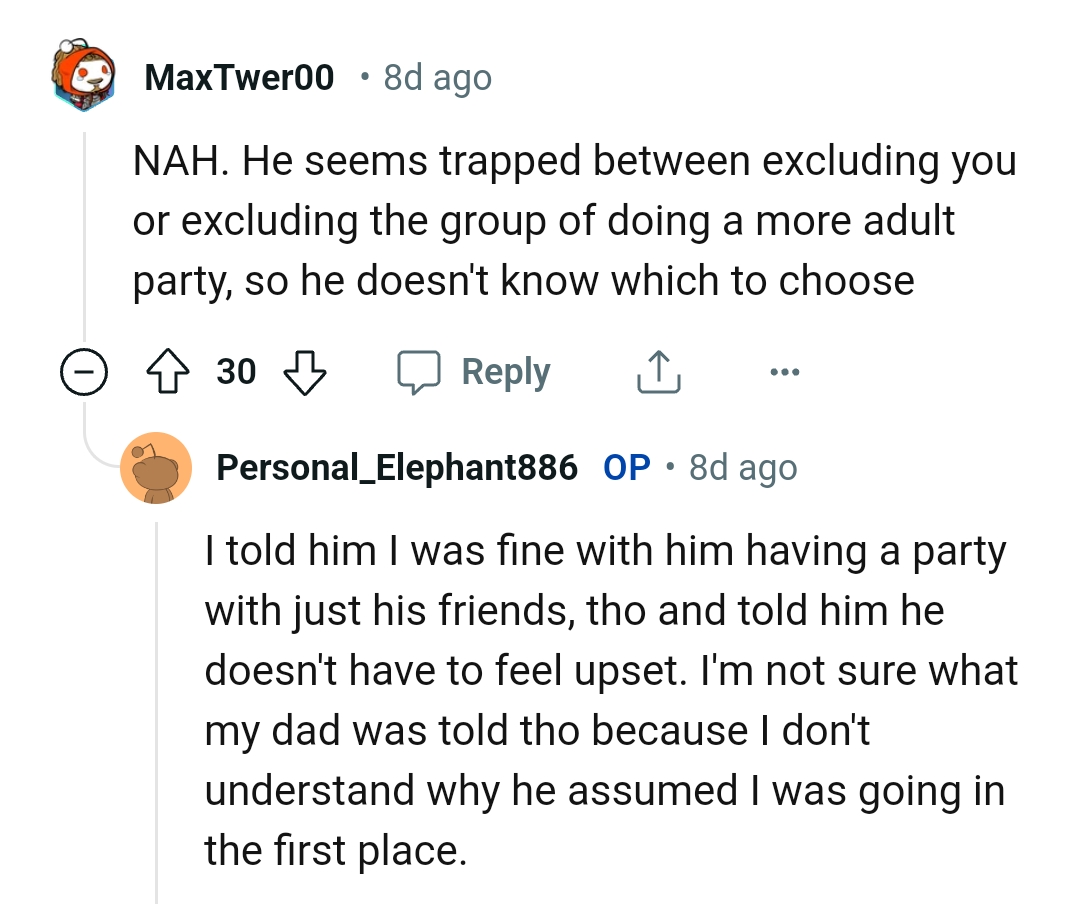Click Personal_Elephant886's avatar icon
The width and height of the screenshot is (1080, 904).
point(156,468)
